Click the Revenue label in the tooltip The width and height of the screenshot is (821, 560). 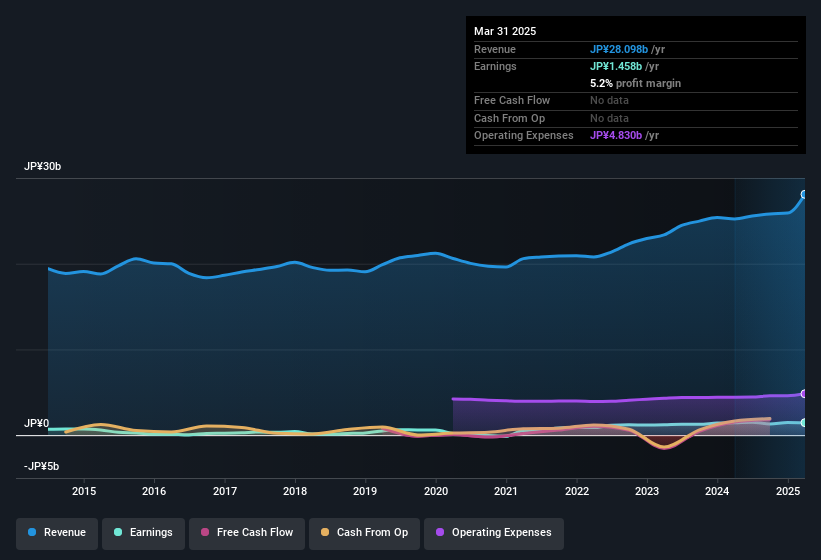pyautogui.click(x=495, y=49)
